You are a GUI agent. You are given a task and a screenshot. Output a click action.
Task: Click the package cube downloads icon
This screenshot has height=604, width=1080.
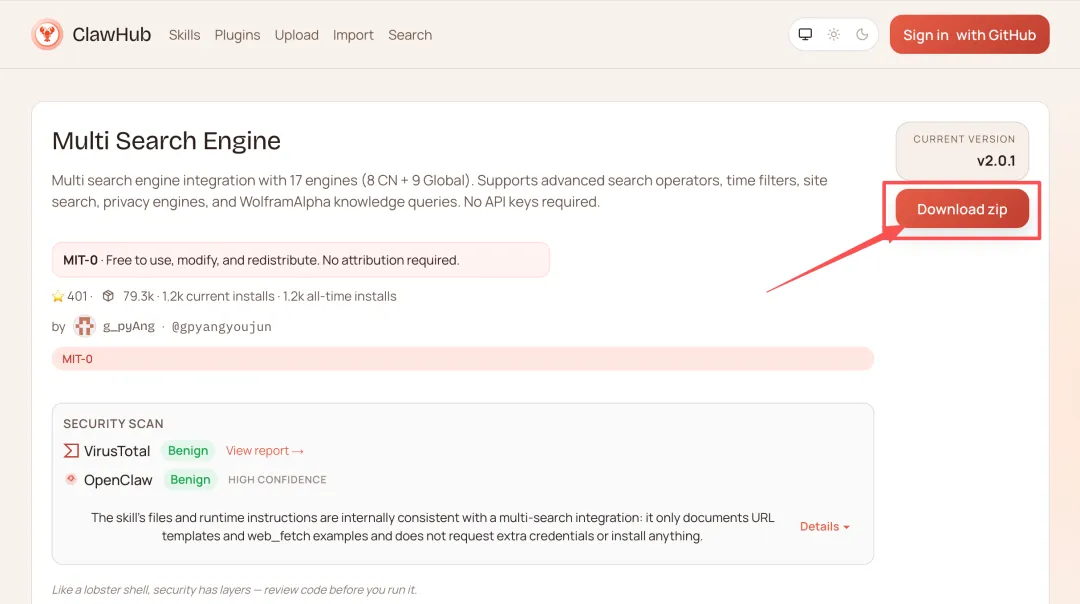(108, 296)
